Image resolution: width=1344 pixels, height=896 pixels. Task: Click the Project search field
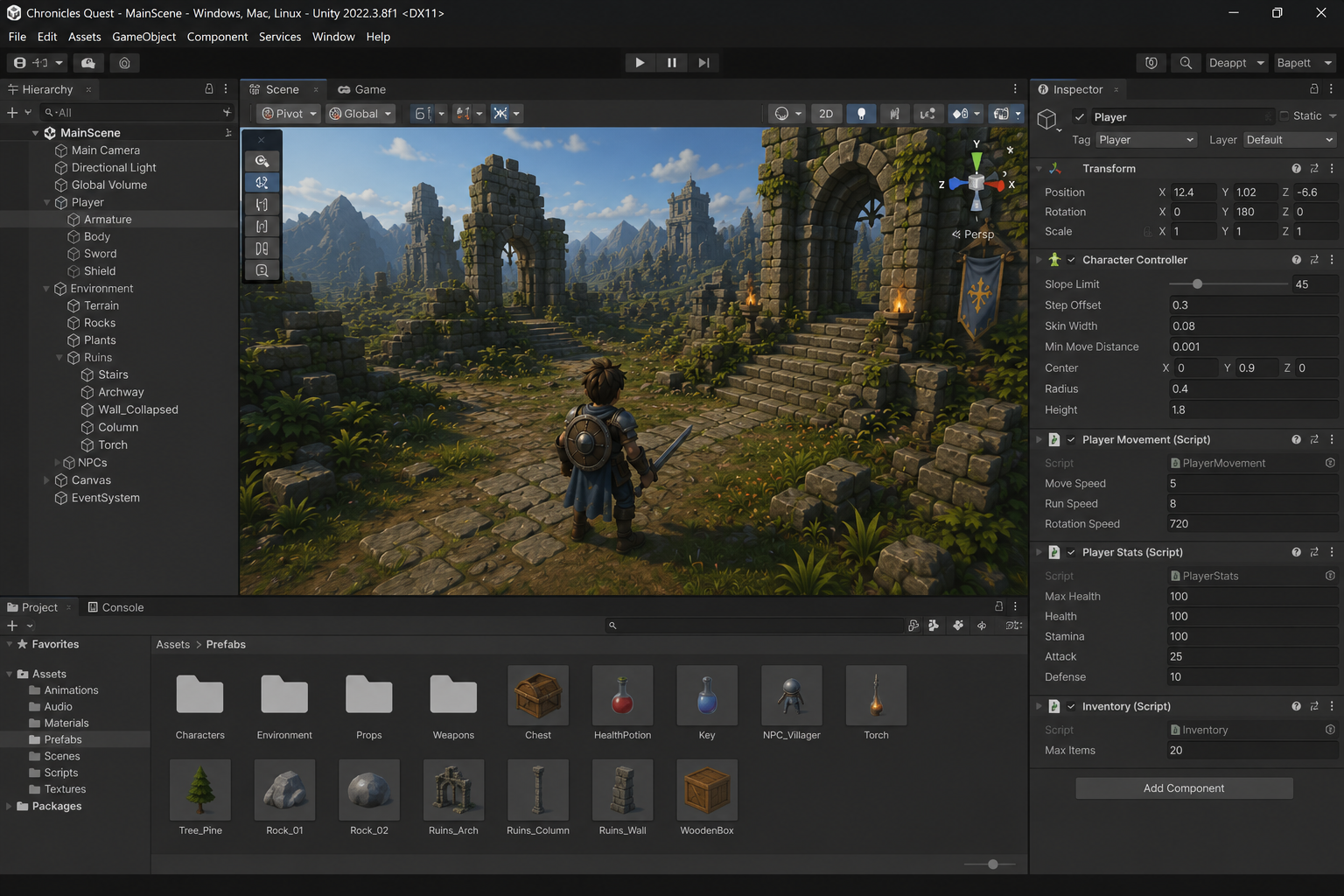pos(754,626)
